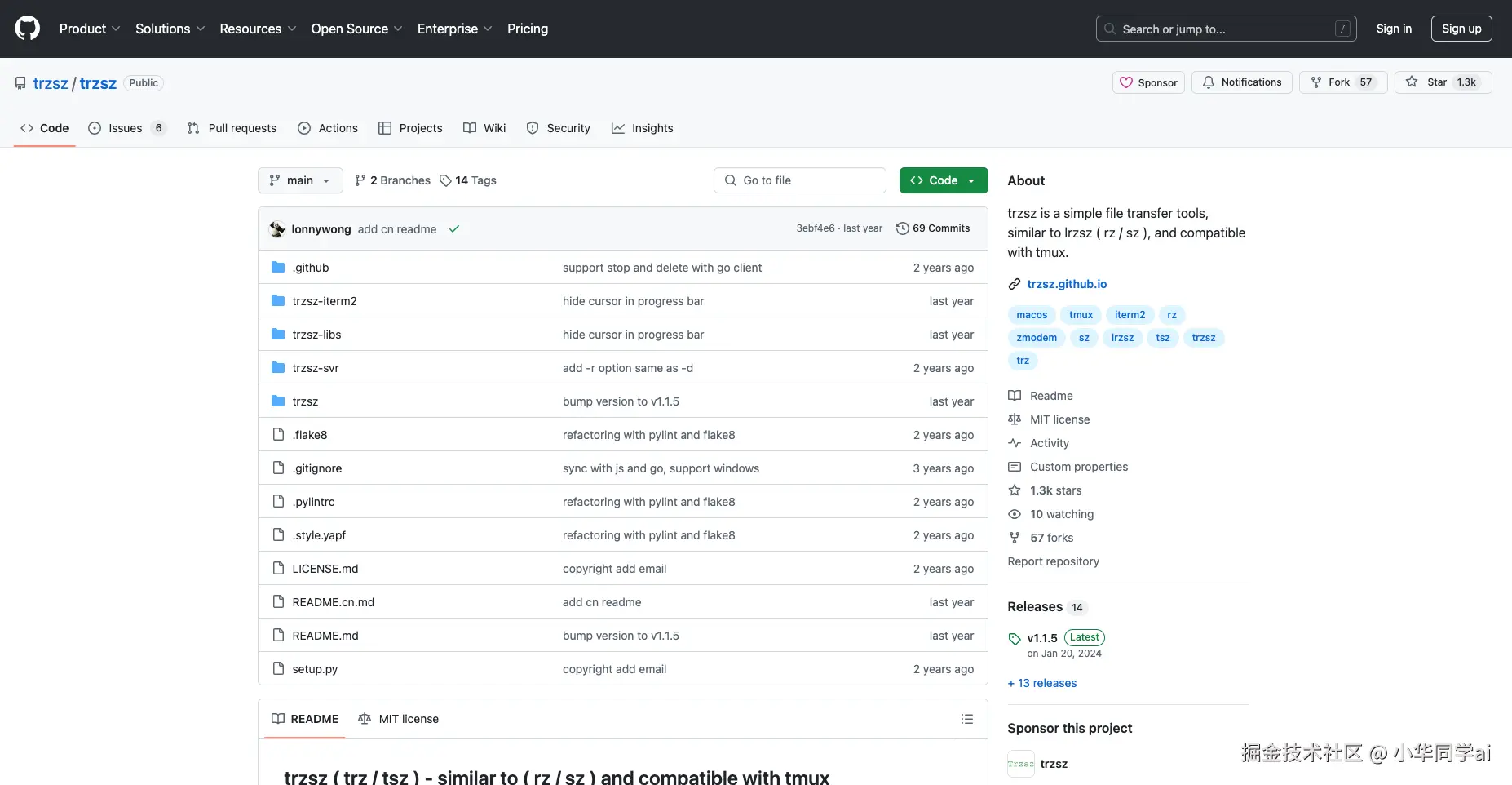
Task: Click the iterm2 topic tag
Action: pos(1130,315)
